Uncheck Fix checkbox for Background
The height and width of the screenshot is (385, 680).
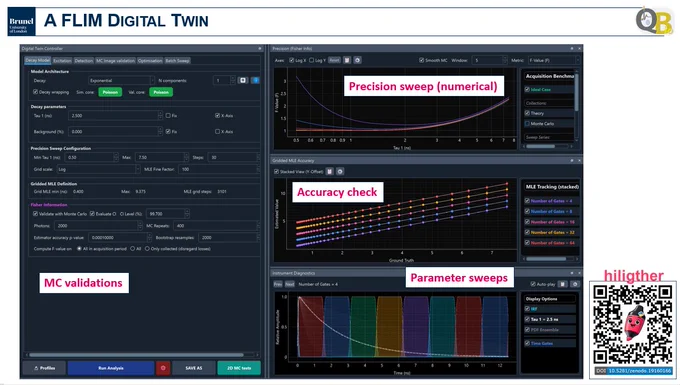tap(168, 131)
